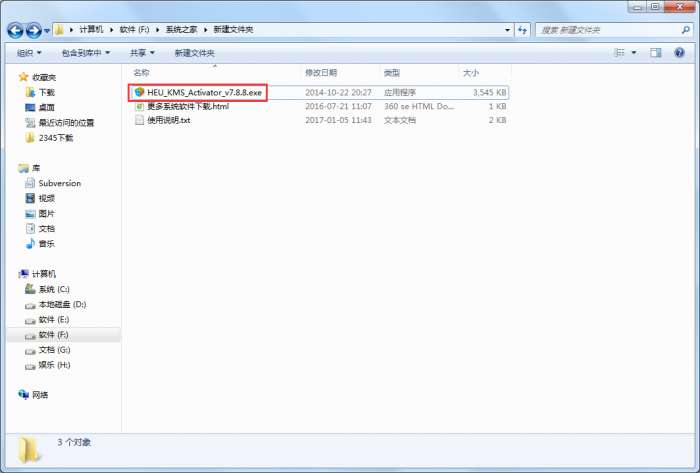Click the magnifier search icon
Screen dimensions: 700x473
tap(686, 30)
